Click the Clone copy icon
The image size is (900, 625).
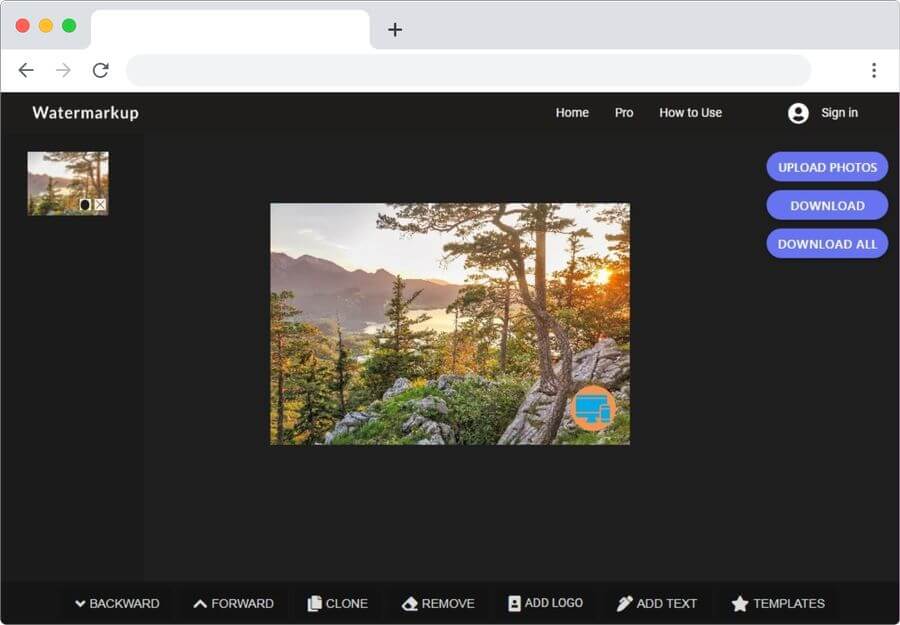pyautogui.click(x=314, y=604)
